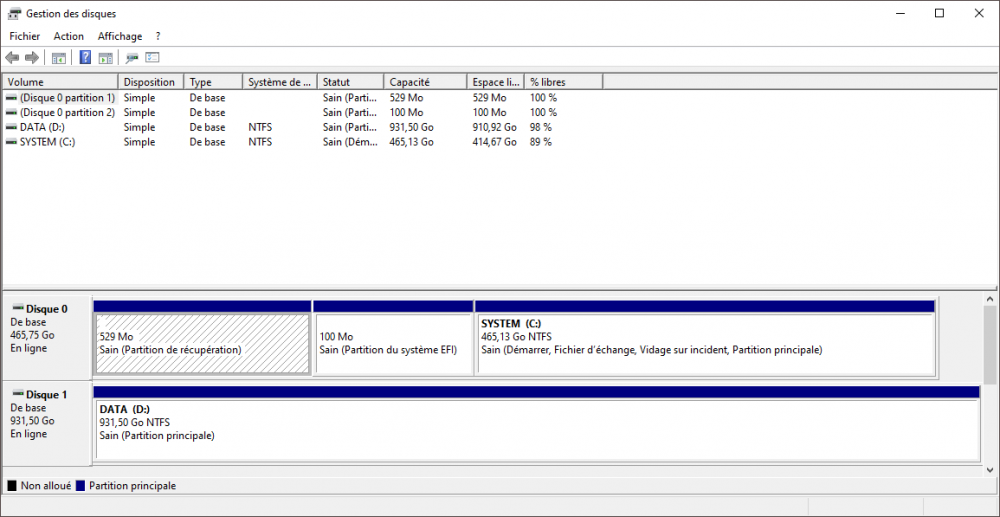Toggle the console tree pane icon
Screen dimensions: 1000x517
(x=59, y=58)
